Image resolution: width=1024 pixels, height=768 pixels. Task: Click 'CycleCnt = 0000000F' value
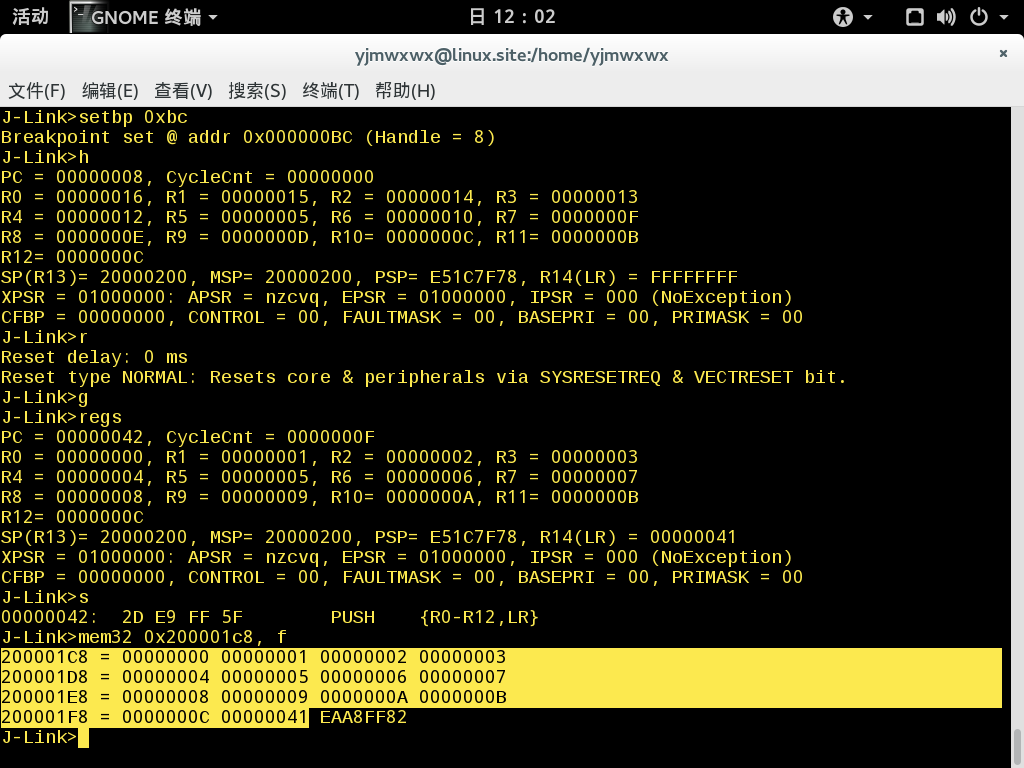(x=270, y=437)
